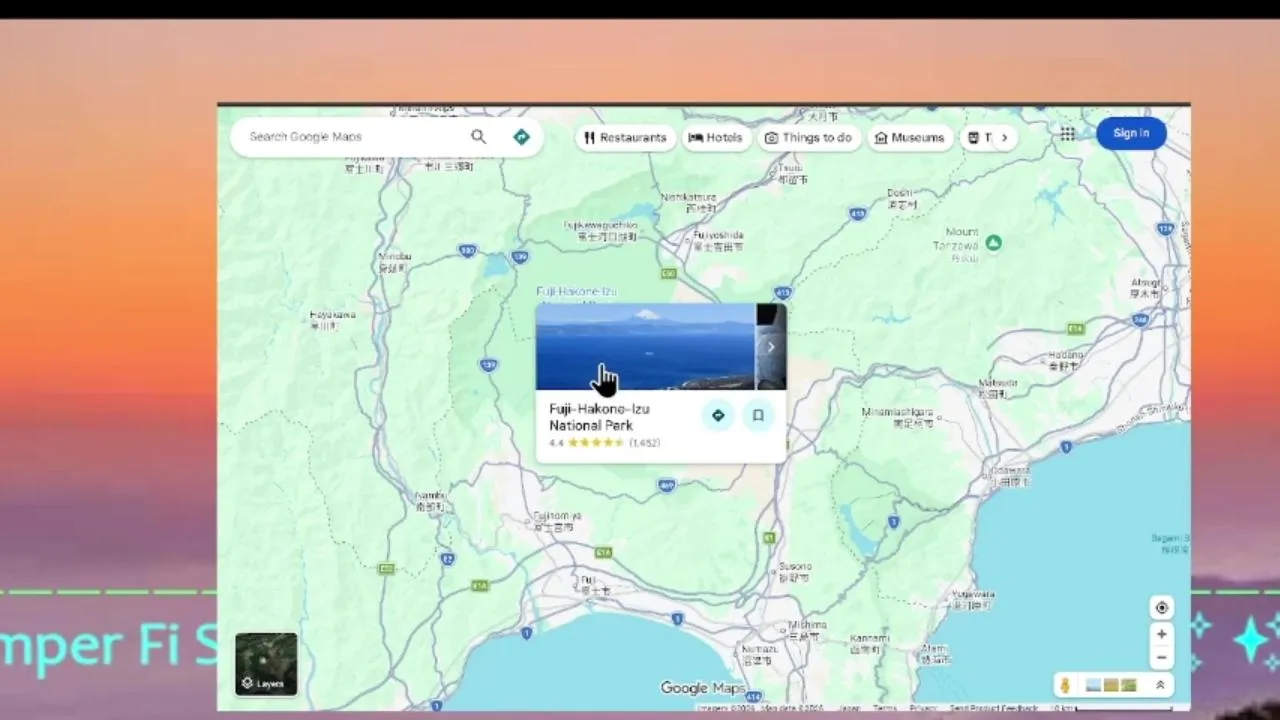Screen dimensions: 1280x720
Task: Zoom out with the minus button
Action: [x=1161, y=658]
